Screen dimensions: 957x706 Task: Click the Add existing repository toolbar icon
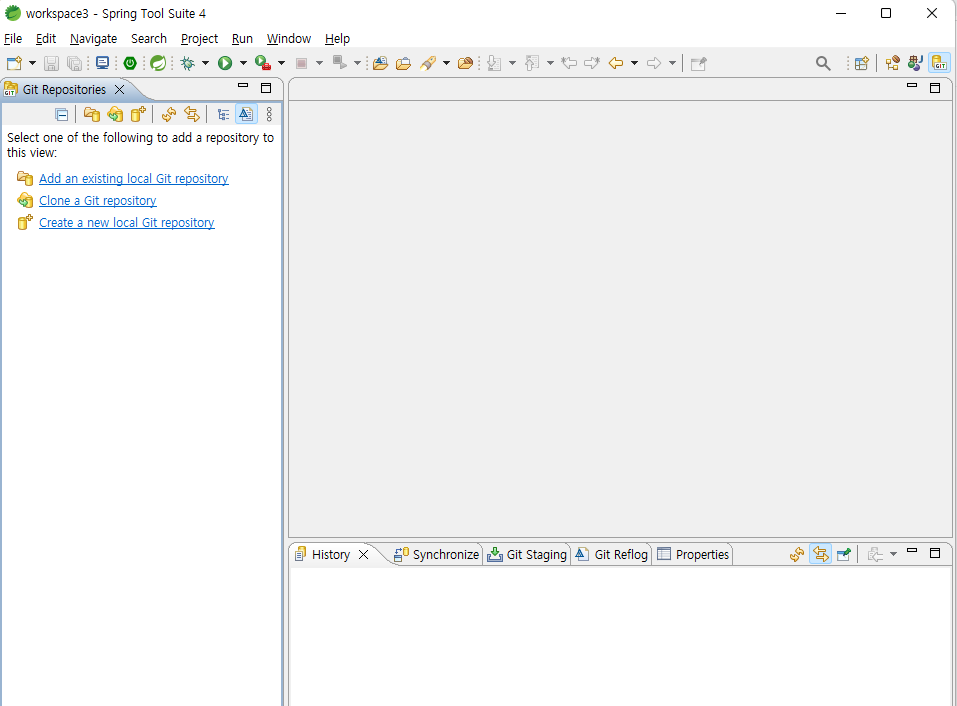[x=92, y=114]
